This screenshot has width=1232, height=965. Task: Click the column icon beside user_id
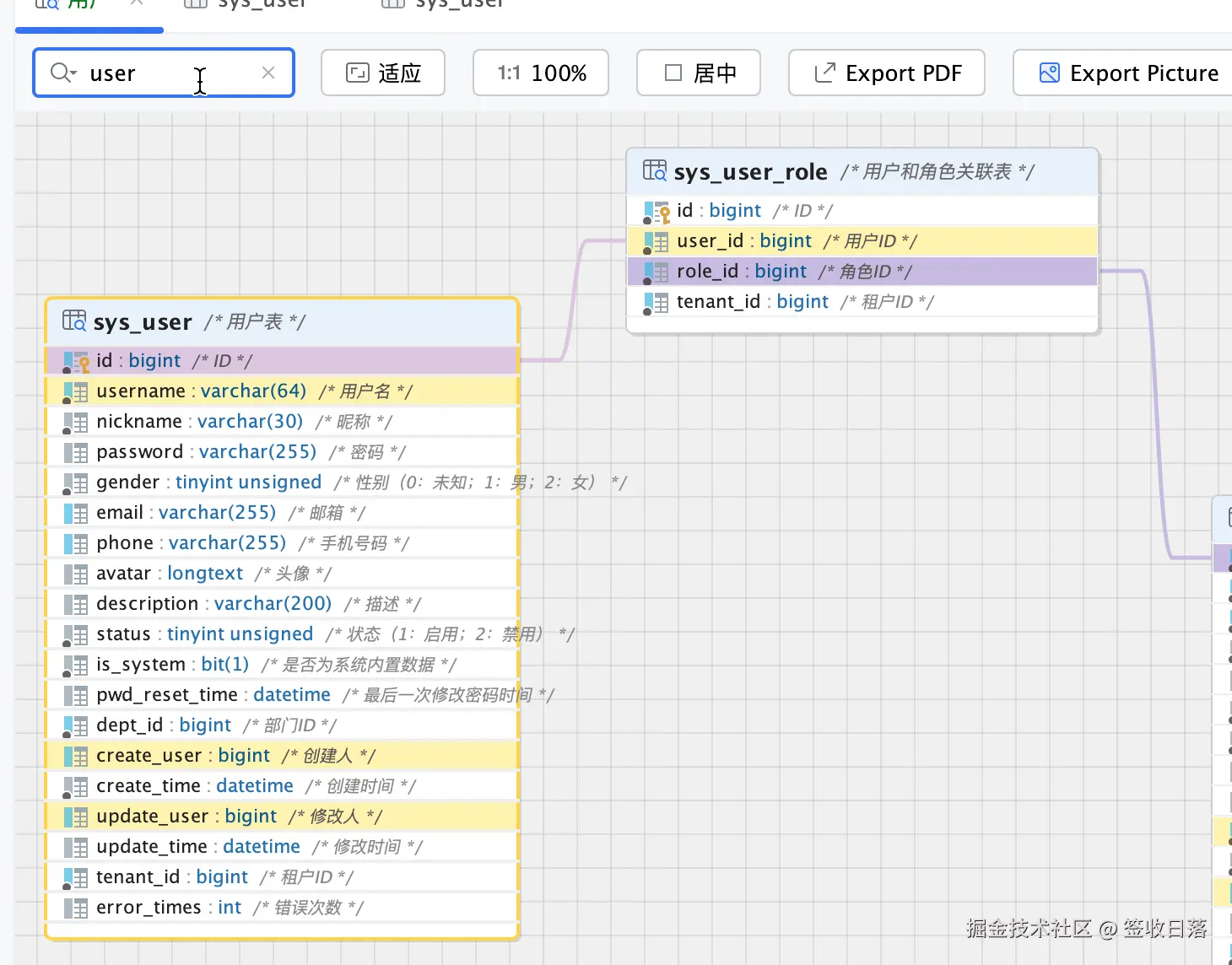(x=657, y=242)
